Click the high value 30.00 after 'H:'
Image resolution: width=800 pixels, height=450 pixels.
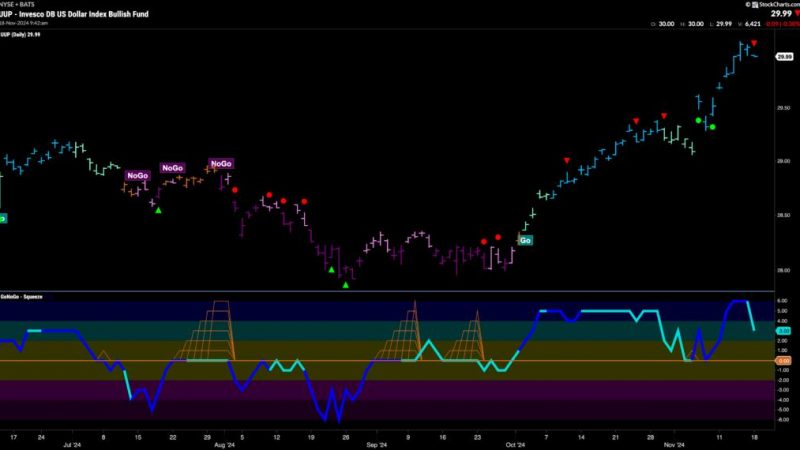(x=695, y=24)
